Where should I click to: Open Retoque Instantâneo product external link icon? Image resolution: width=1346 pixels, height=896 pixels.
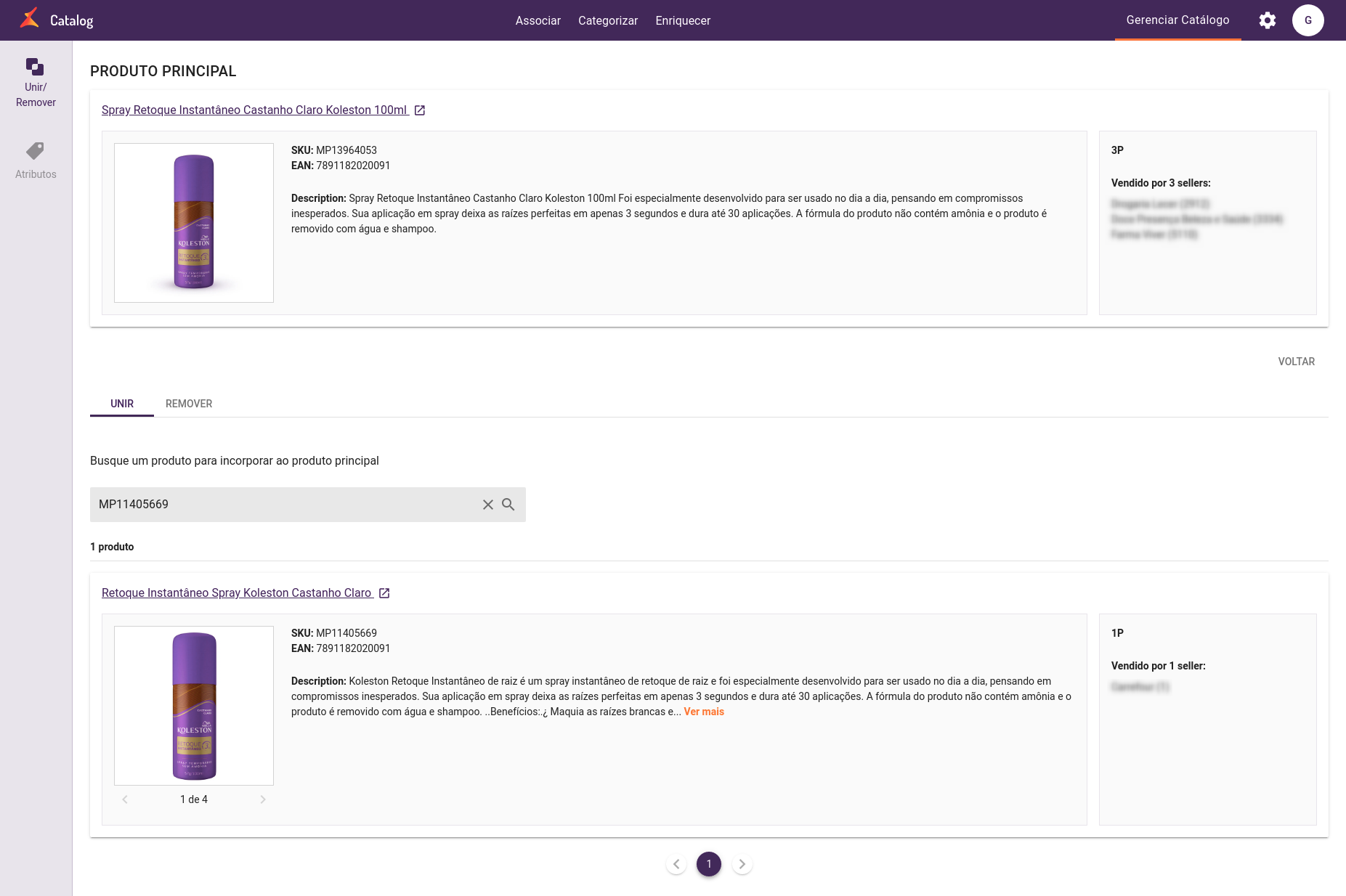tap(385, 593)
